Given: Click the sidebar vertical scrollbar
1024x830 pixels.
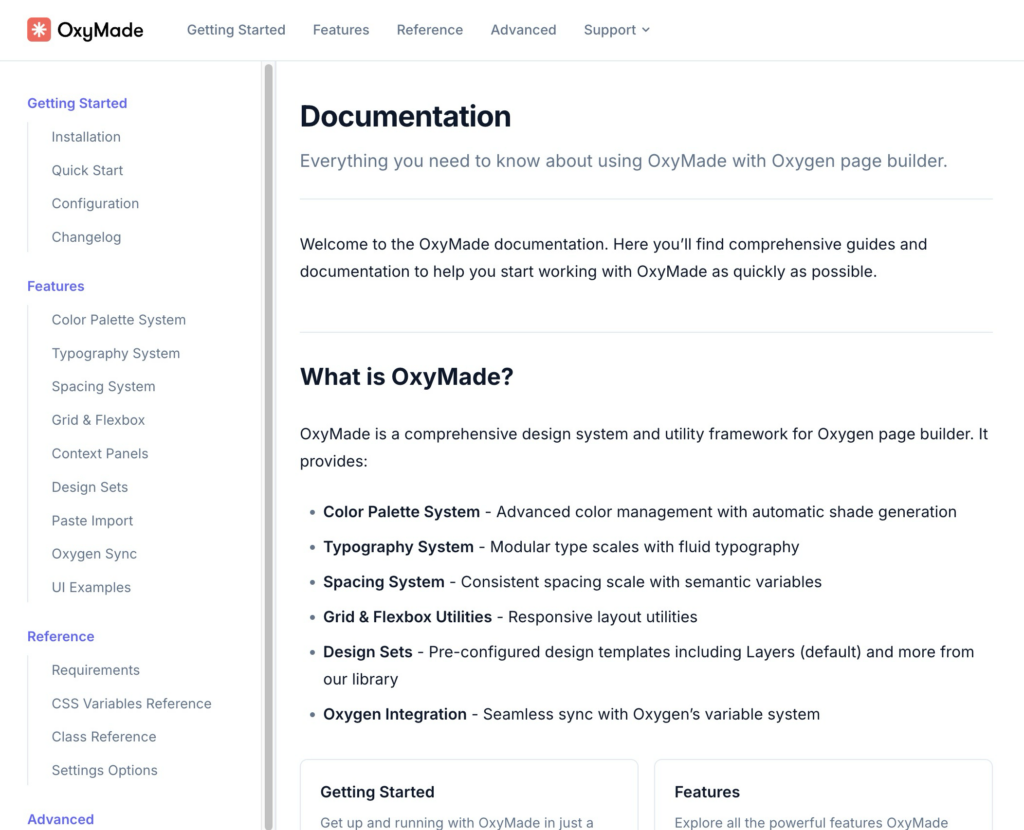Looking at the screenshot, I should click(x=268, y=445).
